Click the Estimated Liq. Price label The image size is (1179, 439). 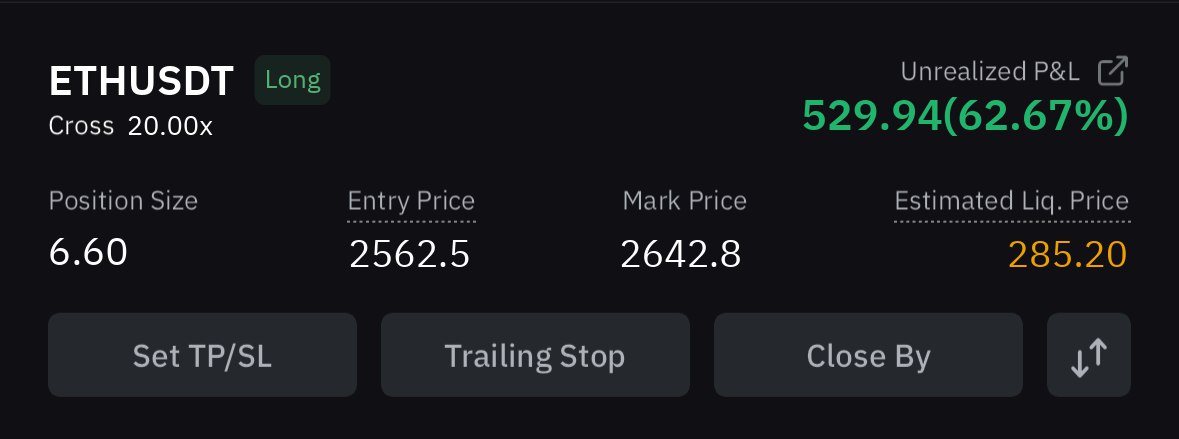pyautogui.click(x=1011, y=201)
